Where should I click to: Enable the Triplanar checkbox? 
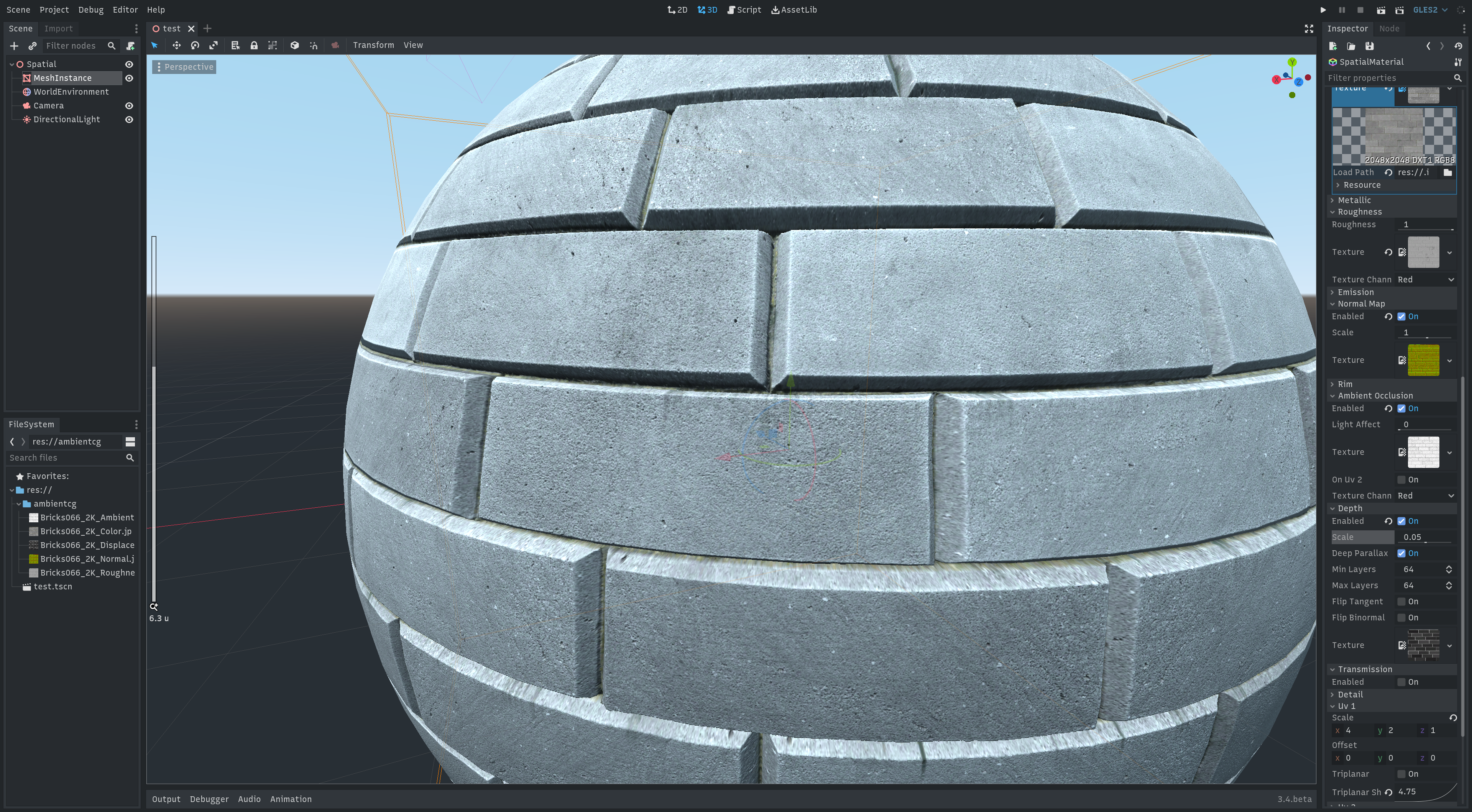[x=1401, y=774]
